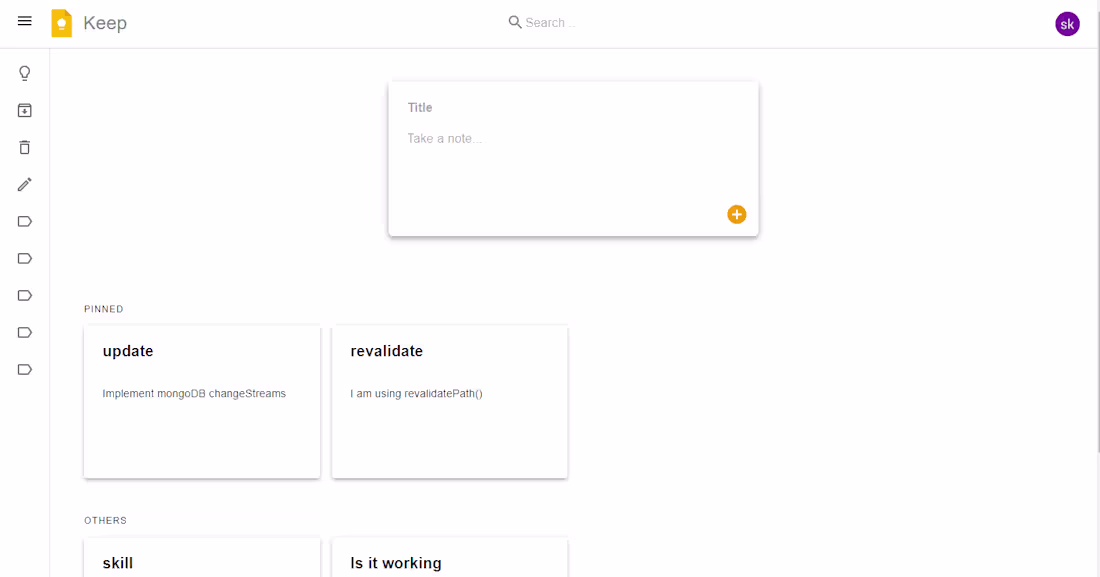Image resolution: width=1100 pixels, height=577 pixels.
Task: Click the yellow Keep logo icon
Action: 60,21
